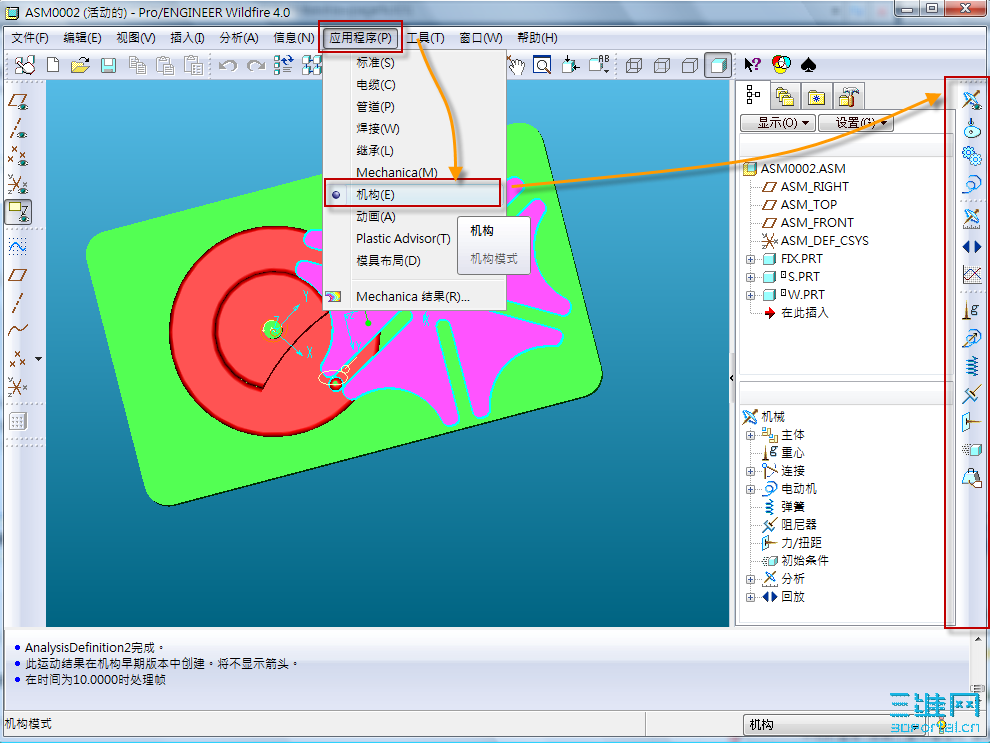990x743 pixels.
Task: Click the mass properties icon
Action: pos(972,478)
